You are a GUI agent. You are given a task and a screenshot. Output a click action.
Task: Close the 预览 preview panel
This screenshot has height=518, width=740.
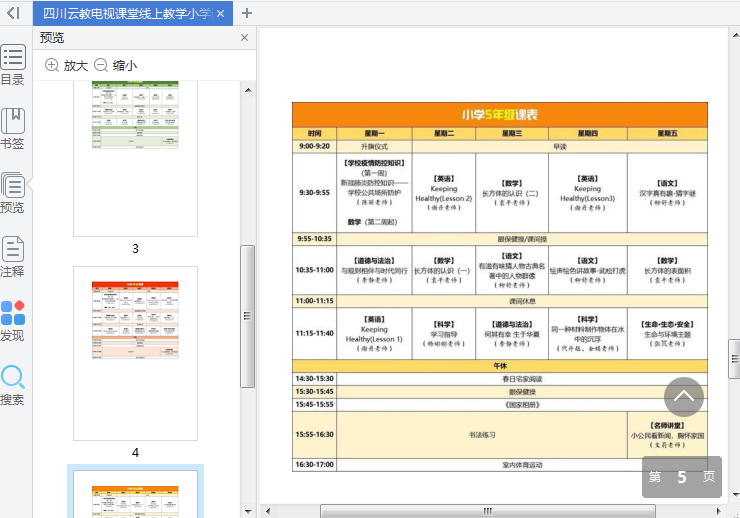pos(245,38)
